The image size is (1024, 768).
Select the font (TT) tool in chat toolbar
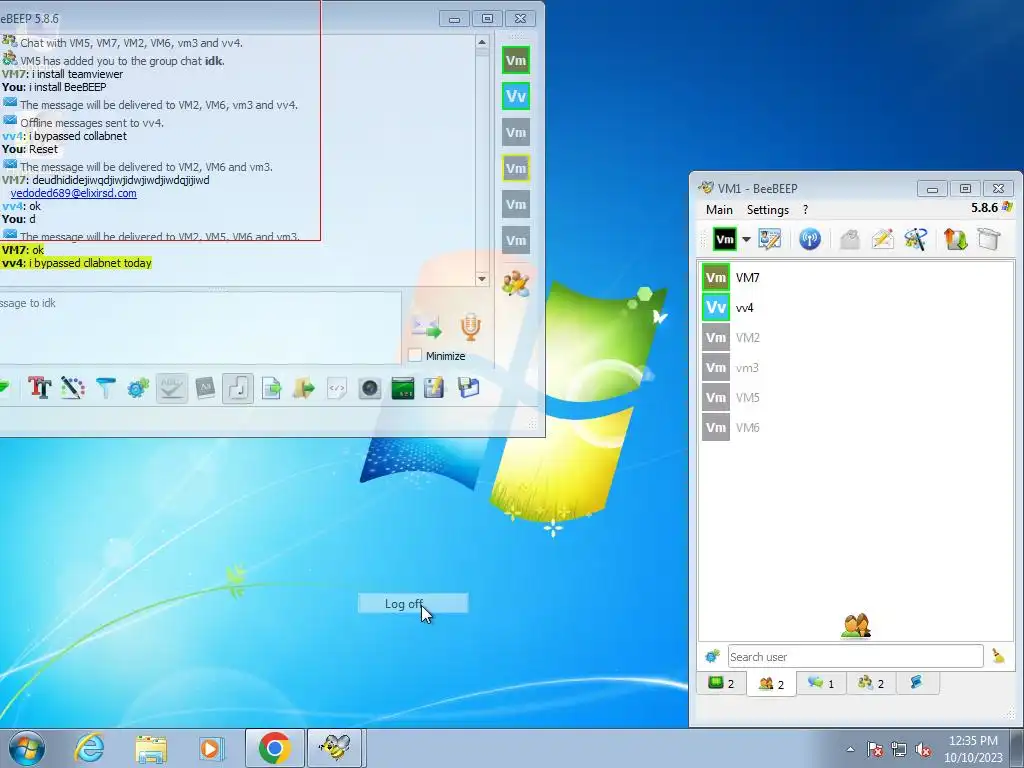click(40, 388)
